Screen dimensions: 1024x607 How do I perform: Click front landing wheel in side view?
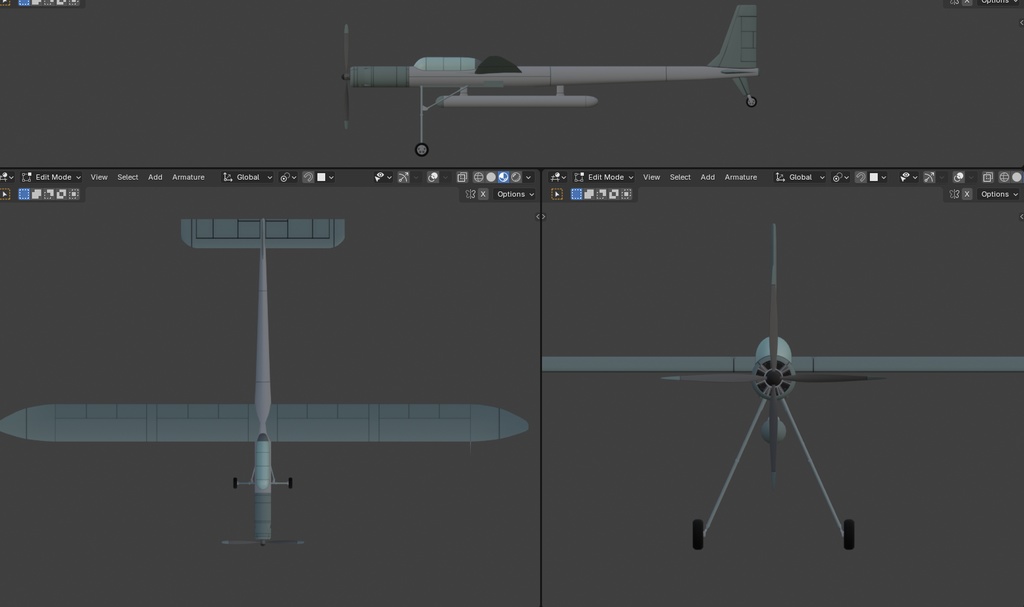(422, 150)
